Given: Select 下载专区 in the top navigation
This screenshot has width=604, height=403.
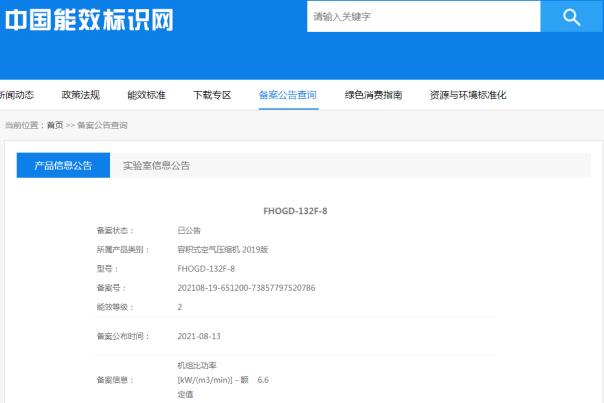Looking at the screenshot, I should 212,95.
